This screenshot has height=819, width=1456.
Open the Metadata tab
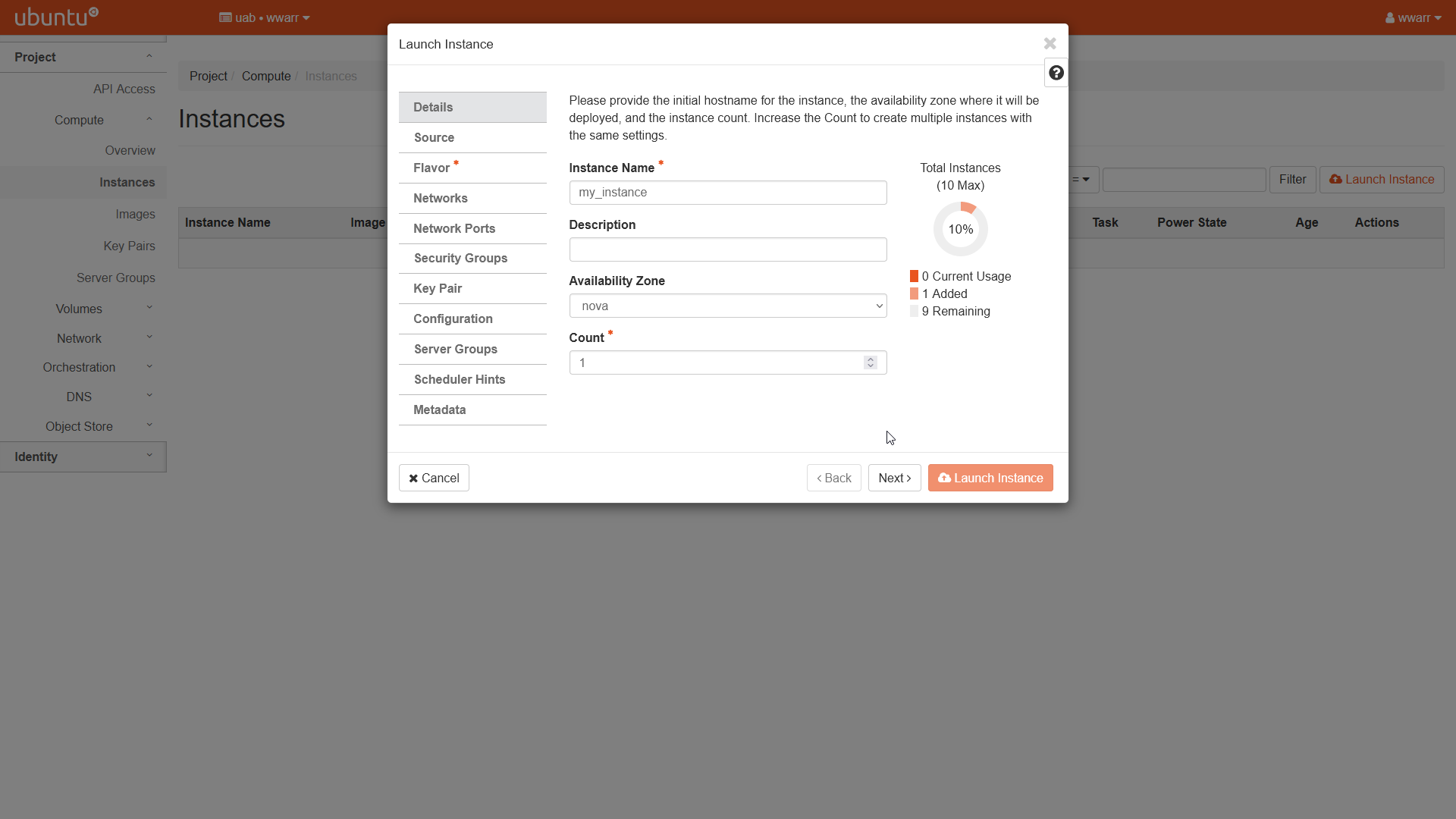472,409
